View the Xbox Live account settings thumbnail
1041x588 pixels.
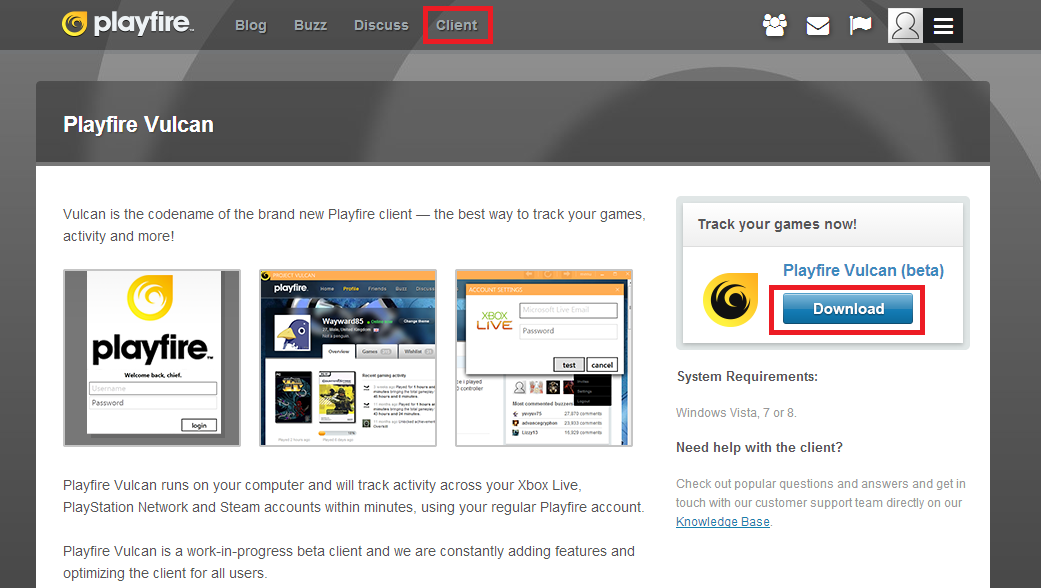[x=544, y=358]
